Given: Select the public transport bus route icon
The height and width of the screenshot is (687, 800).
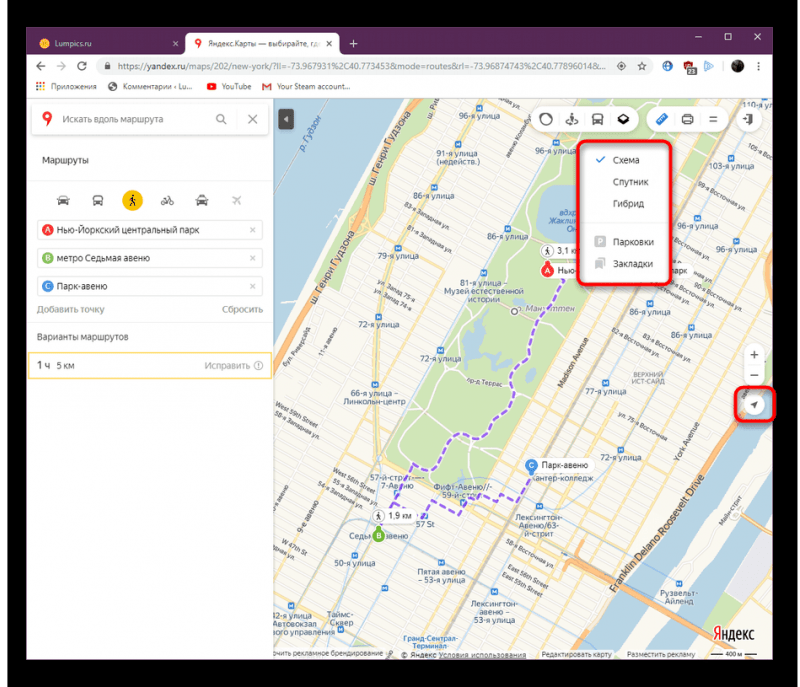Looking at the screenshot, I should 98,200.
